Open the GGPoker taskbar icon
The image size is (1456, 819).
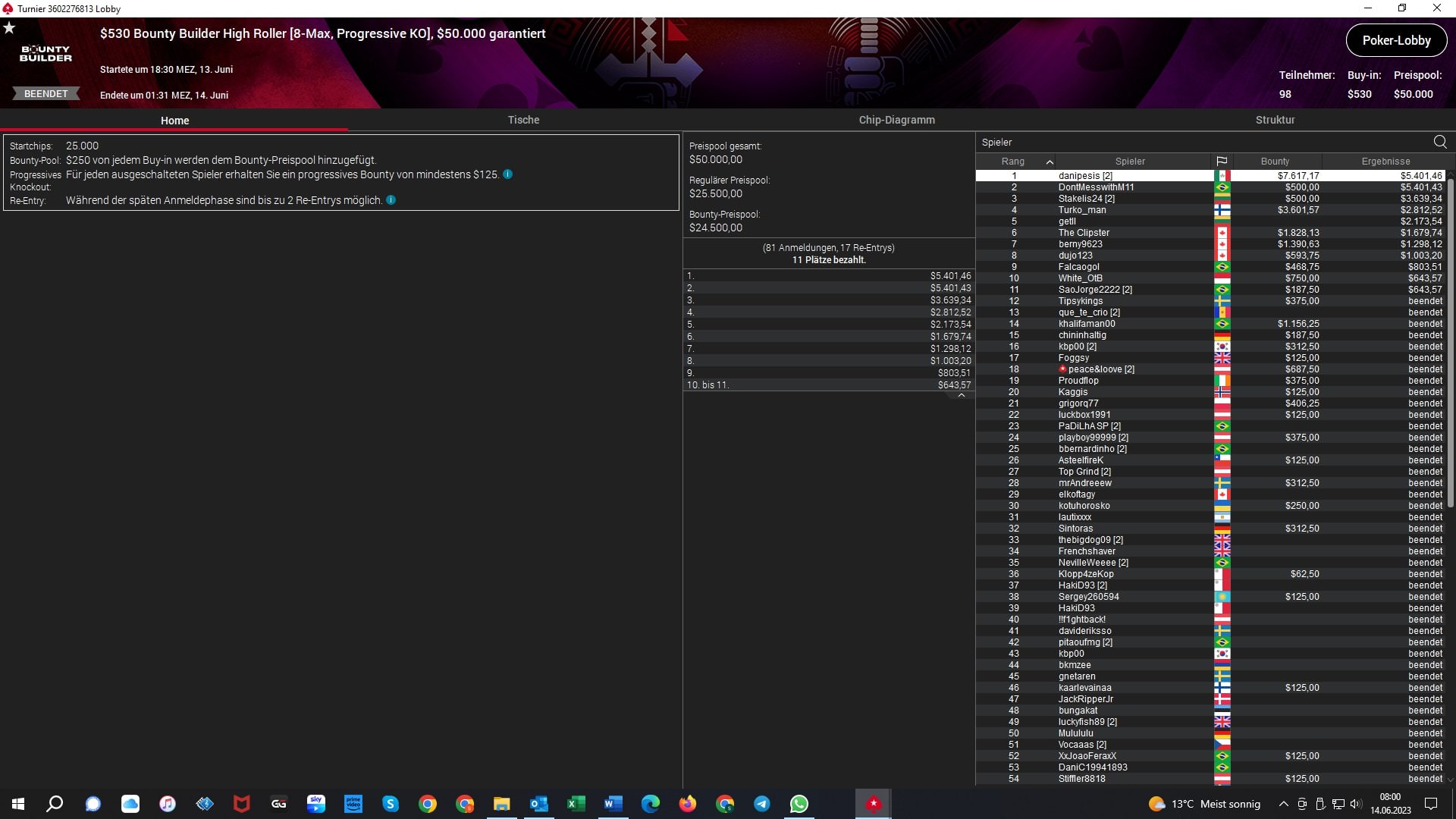click(278, 804)
